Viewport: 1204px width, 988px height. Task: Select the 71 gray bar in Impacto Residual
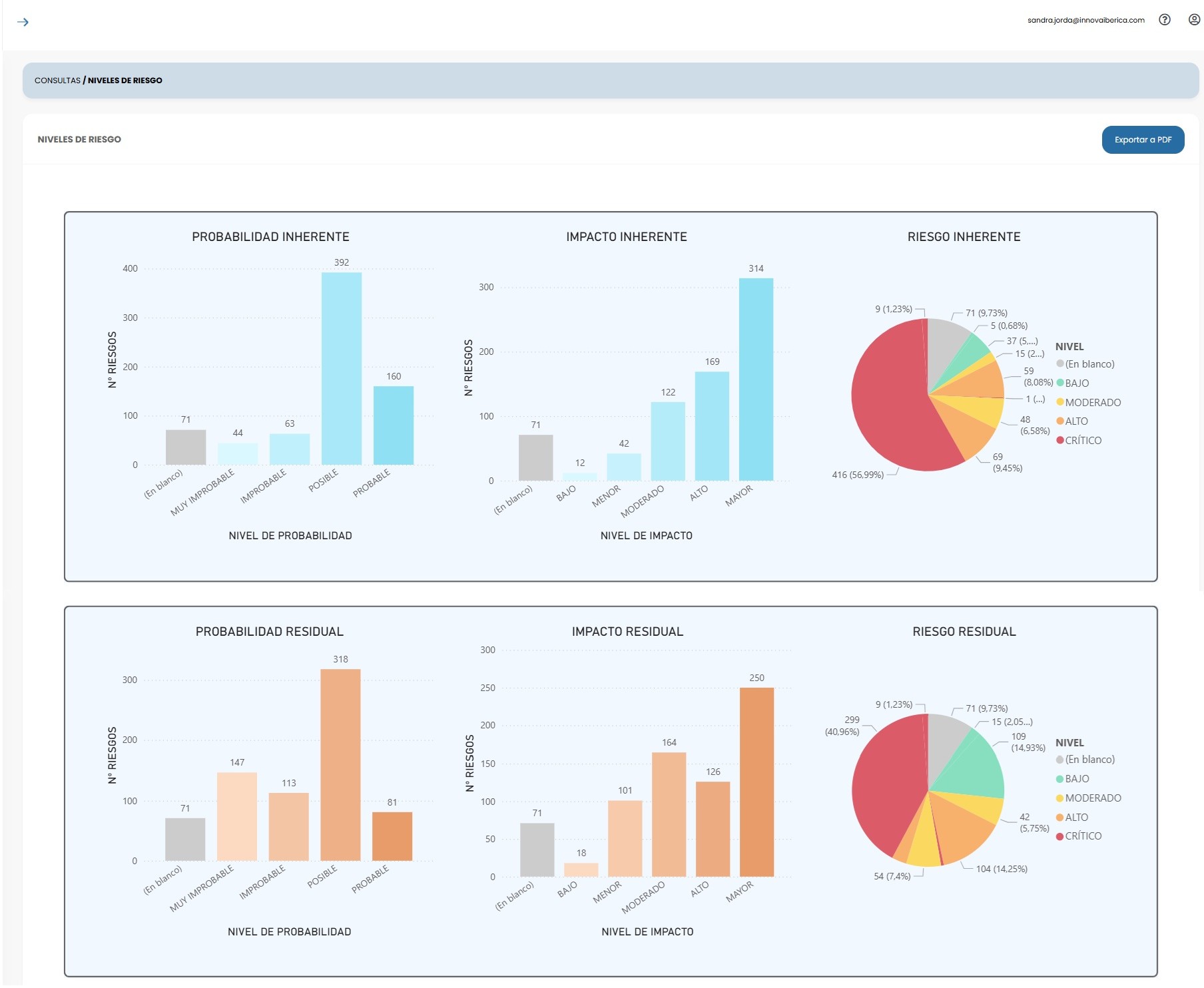(x=537, y=850)
